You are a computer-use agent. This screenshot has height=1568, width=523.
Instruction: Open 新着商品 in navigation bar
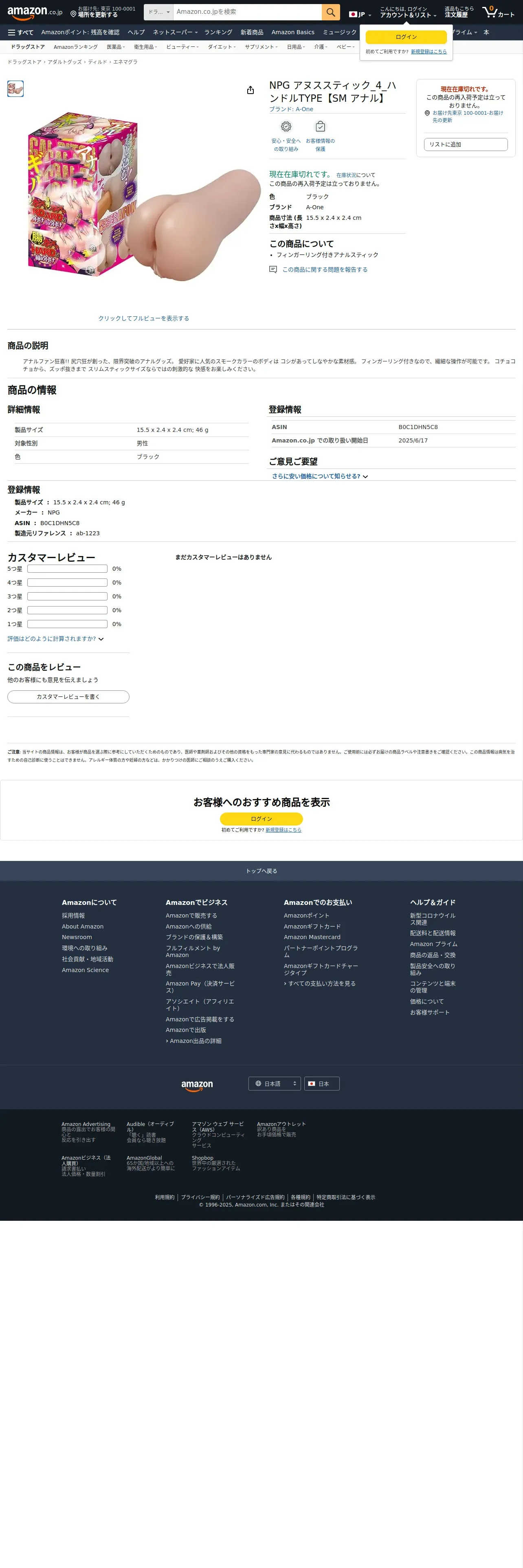point(252,32)
